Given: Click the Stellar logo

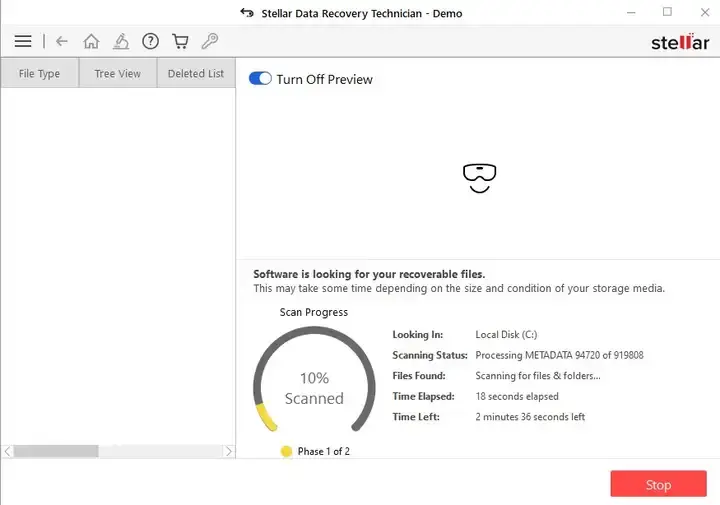Looking at the screenshot, I should [680, 42].
